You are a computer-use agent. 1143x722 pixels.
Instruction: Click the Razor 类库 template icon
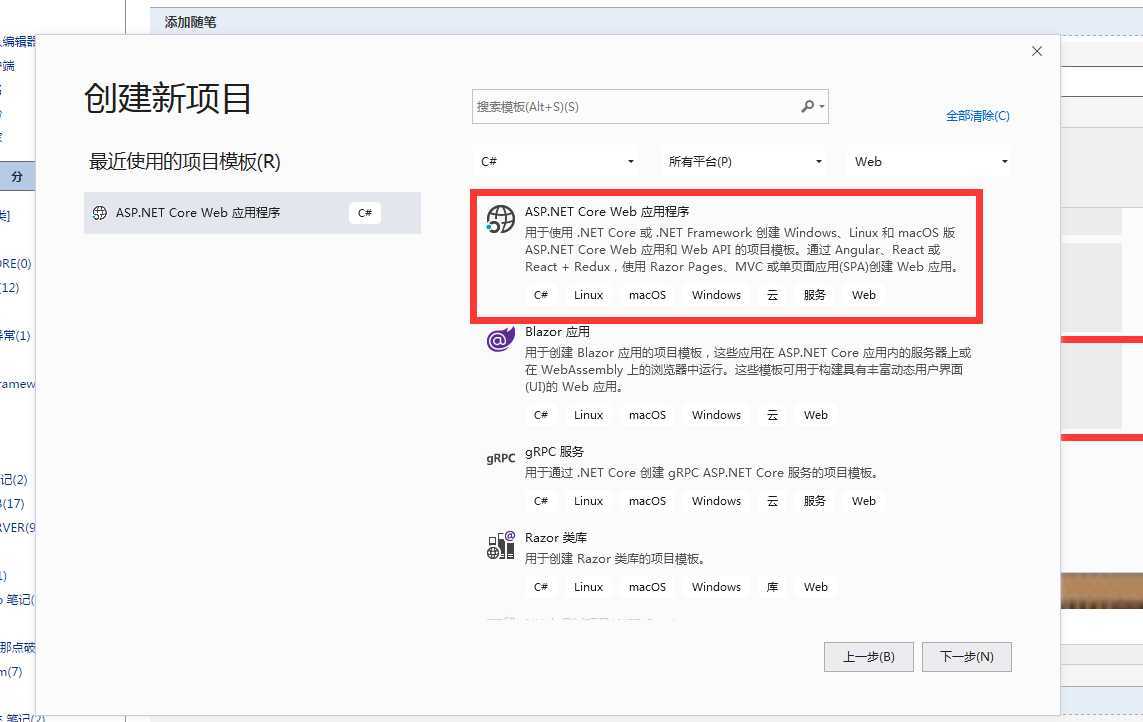(x=499, y=545)
